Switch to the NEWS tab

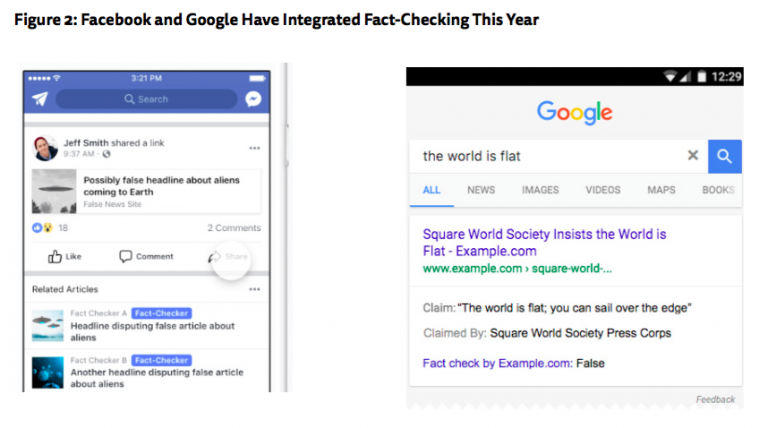coord(481,190)
